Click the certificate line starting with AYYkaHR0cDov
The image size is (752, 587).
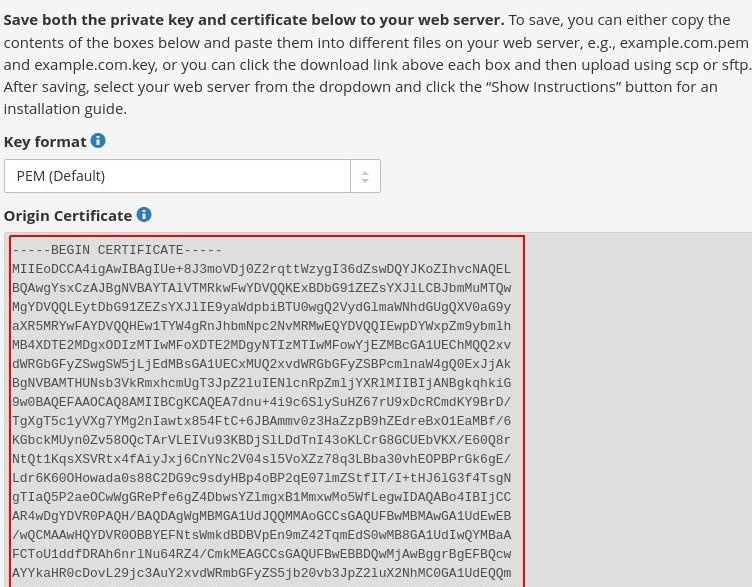pos(262,573)
